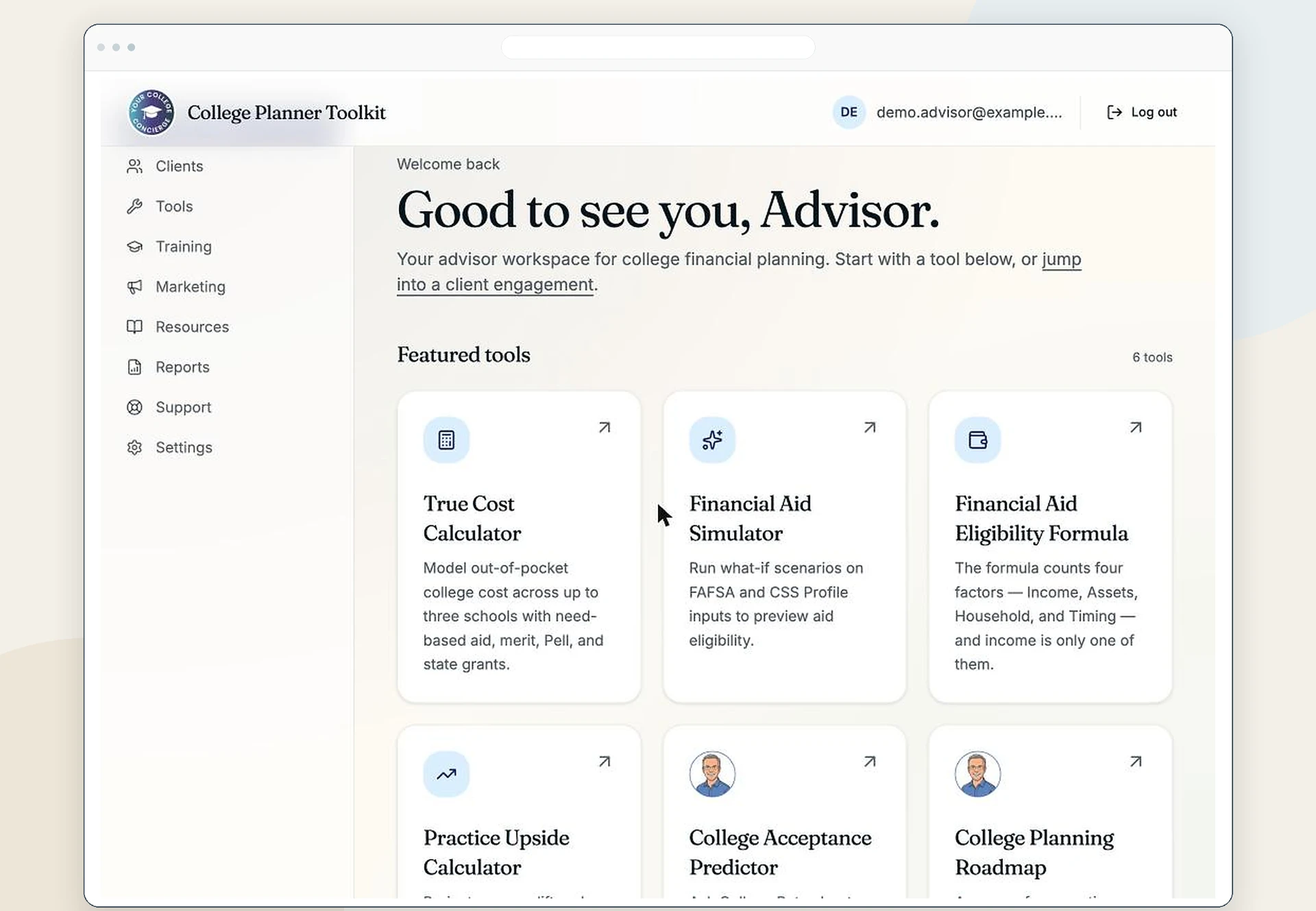Image resolution: width=1316 pixels, height=911 pixels.
Task: Click the Settings gear icon
Action: click(134, 448)
